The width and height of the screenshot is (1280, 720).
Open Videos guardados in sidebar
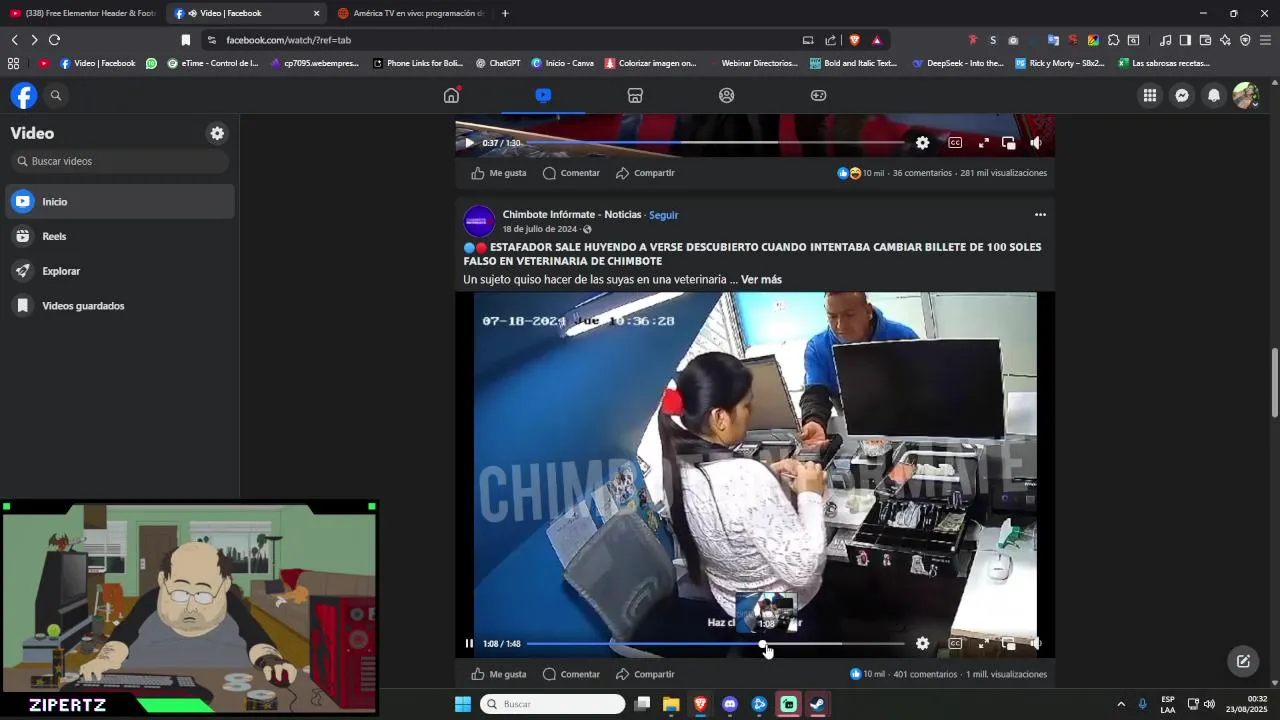point(120,306)
